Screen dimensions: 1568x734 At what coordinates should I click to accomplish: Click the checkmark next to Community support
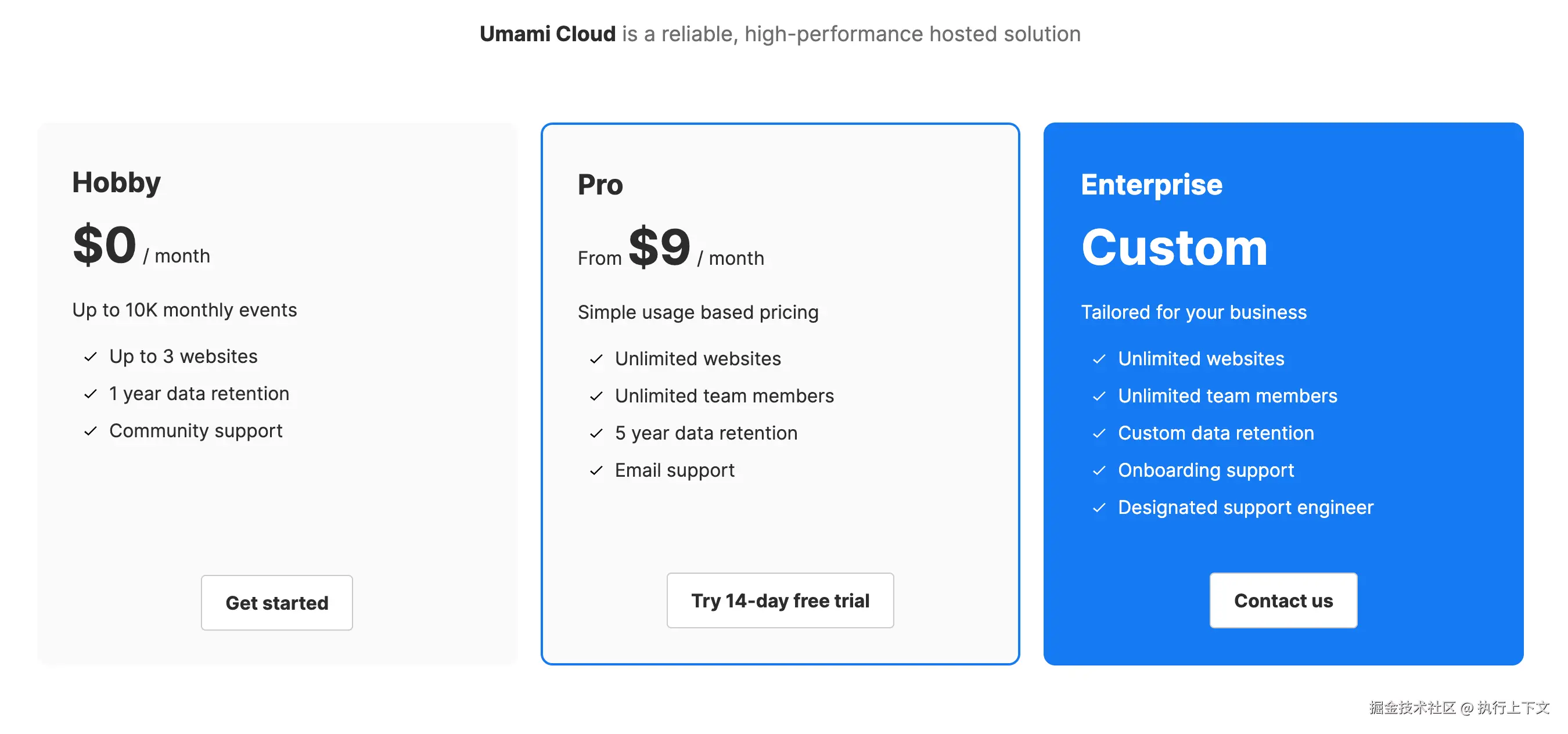(91, 431)
